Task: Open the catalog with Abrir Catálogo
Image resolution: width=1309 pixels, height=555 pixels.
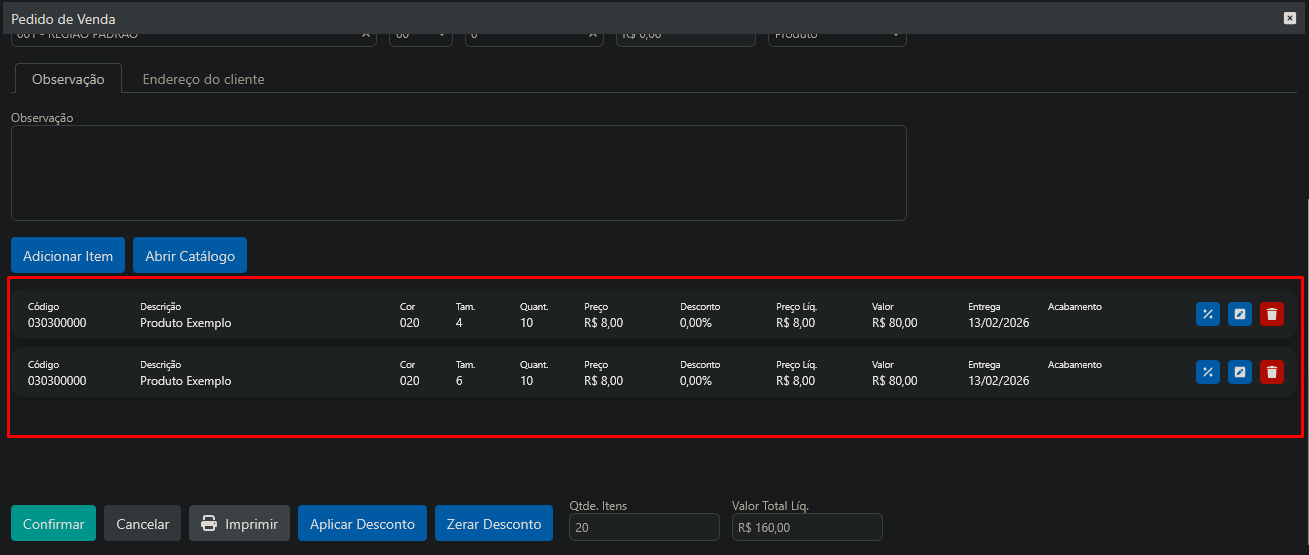Action: coord(190,256)
